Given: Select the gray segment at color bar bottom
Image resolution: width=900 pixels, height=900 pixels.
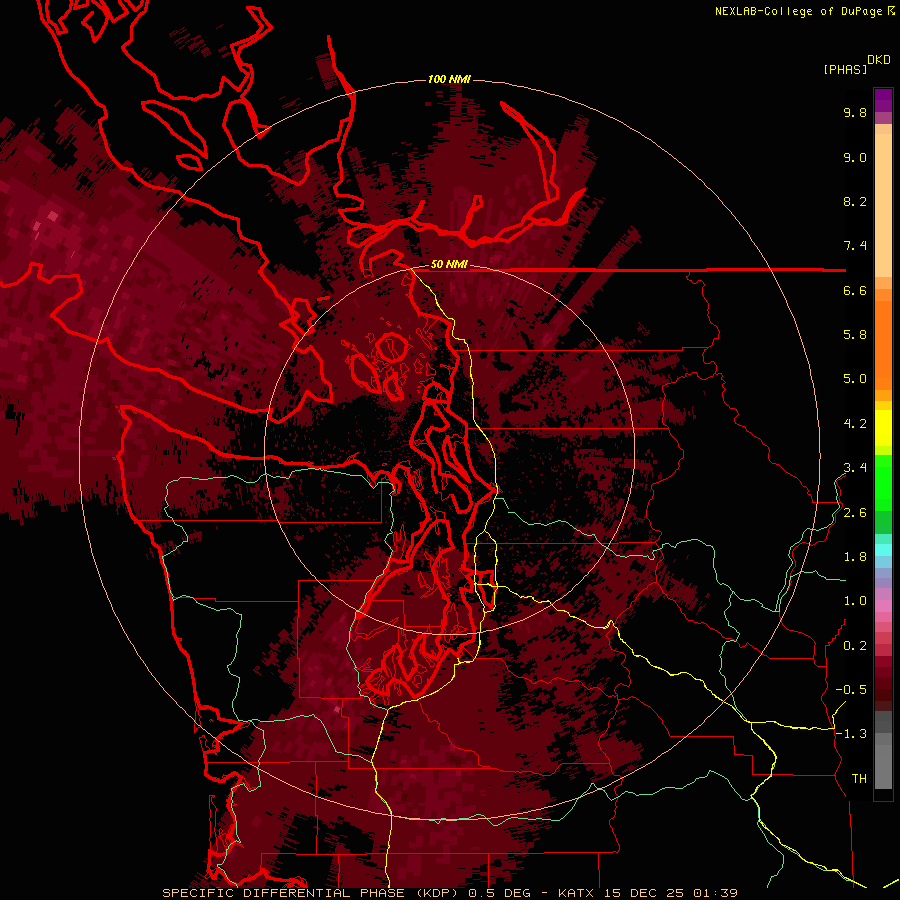Looking at the screenshot, I should (883, 767).
